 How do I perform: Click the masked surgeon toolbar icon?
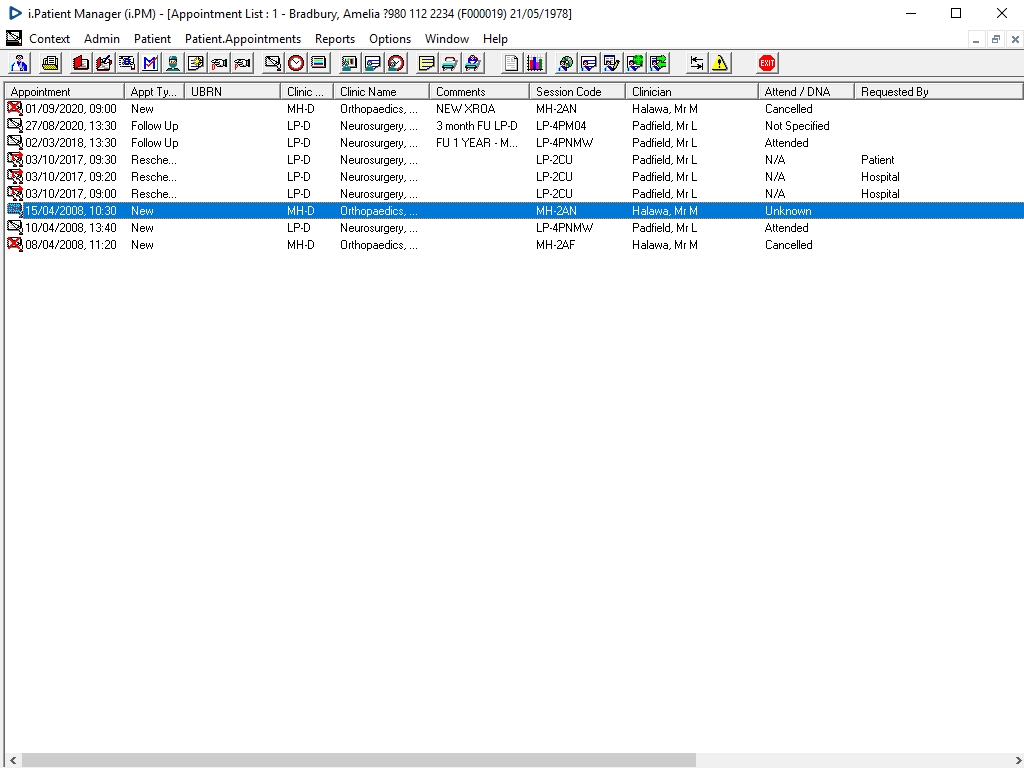pyautogui.click(x=173, y=63)
